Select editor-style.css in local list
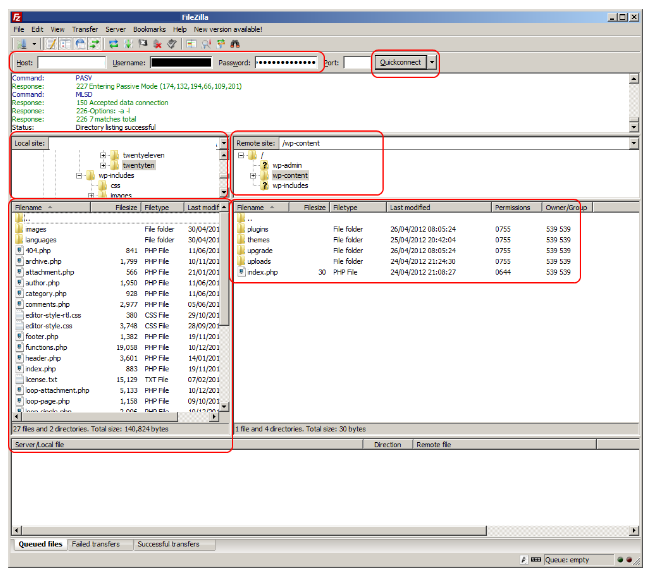This screenshot has width=656, height=575. 49,326
